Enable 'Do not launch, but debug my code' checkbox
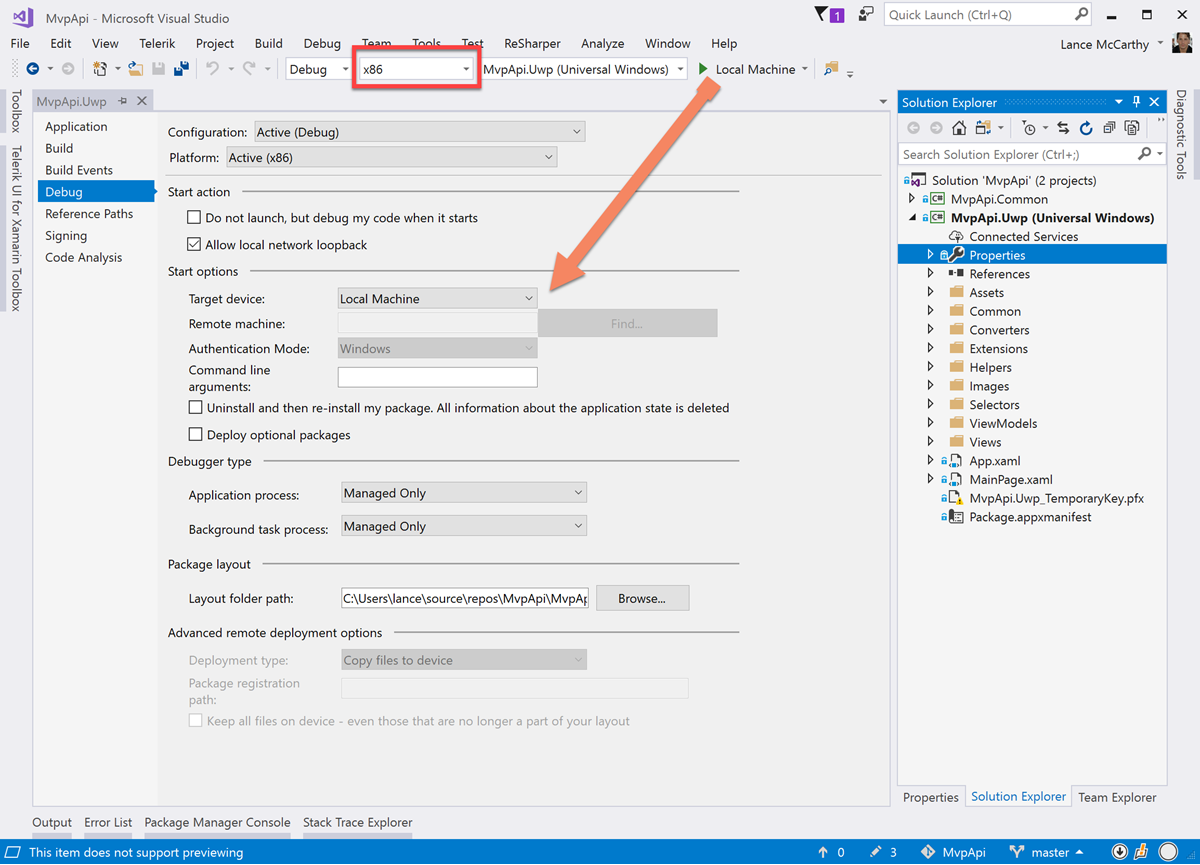The width and height of the screenshot is (1200, 865). pos(195,218)
